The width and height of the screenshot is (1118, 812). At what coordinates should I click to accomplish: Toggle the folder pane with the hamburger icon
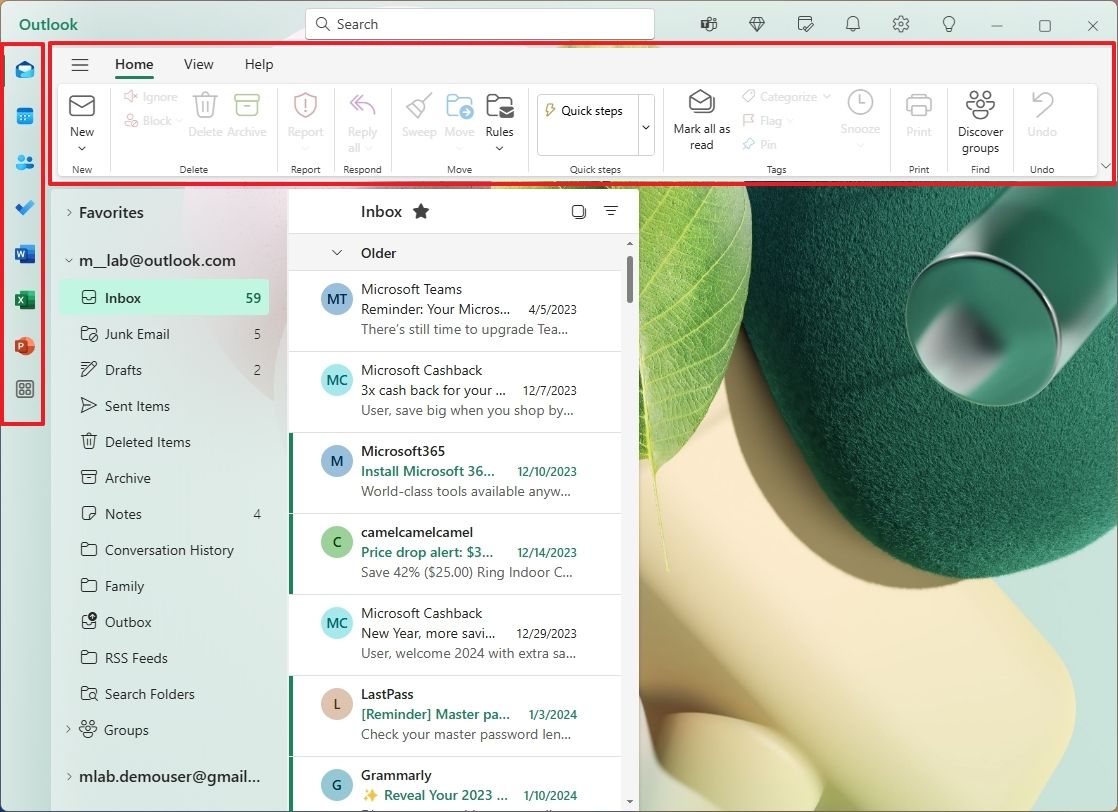(x=80, y=63)
